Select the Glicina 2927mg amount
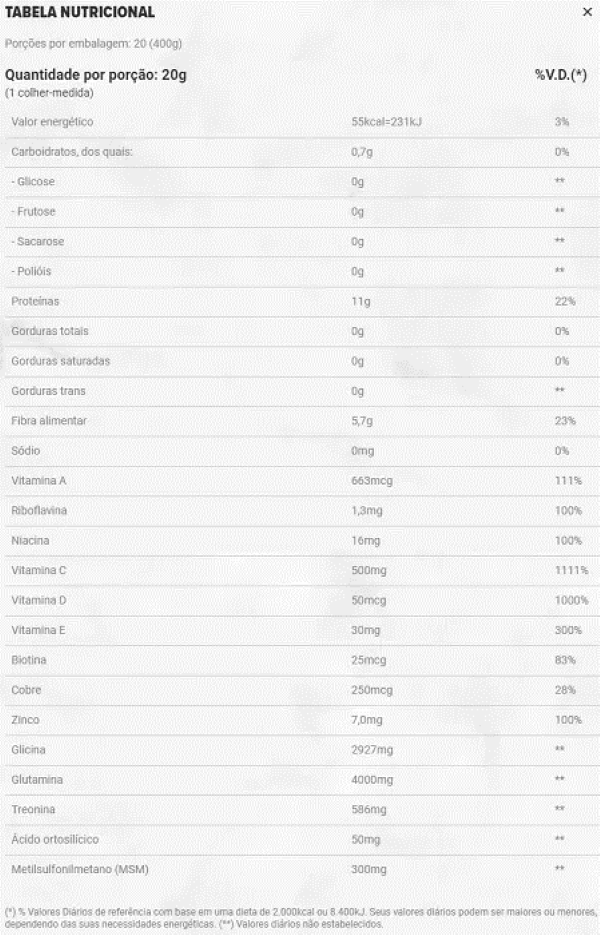This screenshot has width=600, height=935. click(372, 750)
